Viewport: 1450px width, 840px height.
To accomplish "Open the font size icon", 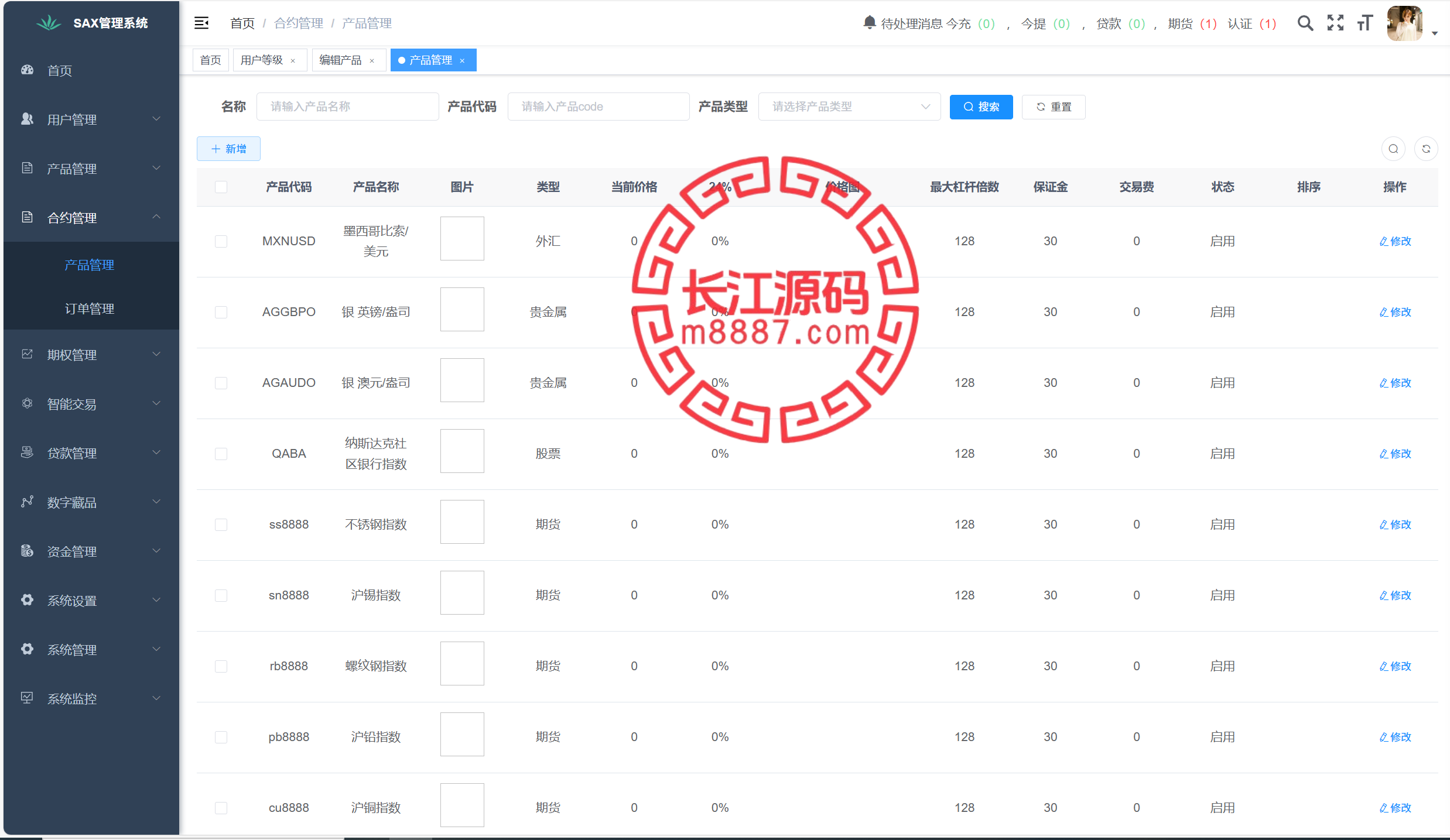I will point(1365,23).
